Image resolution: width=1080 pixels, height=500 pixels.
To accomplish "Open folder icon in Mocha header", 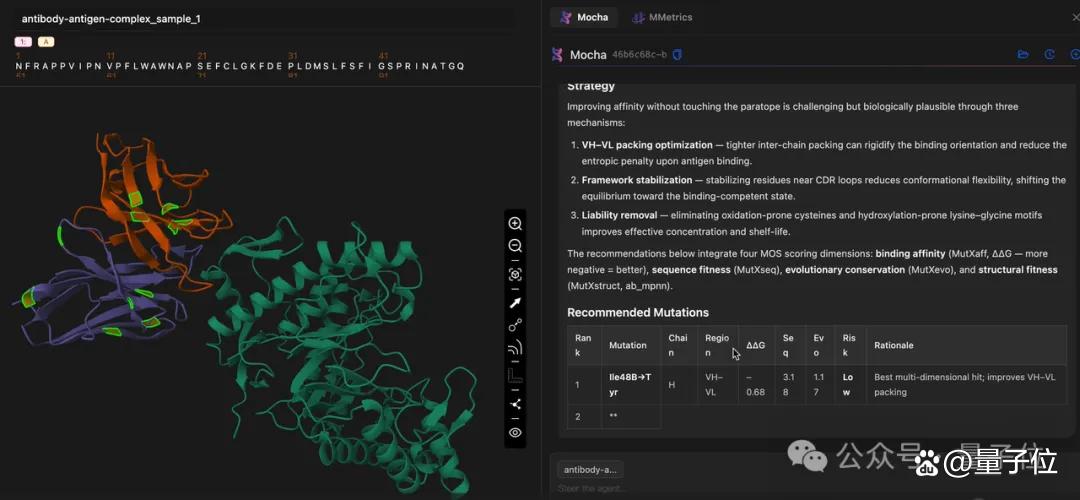I will pos(1023,54).
